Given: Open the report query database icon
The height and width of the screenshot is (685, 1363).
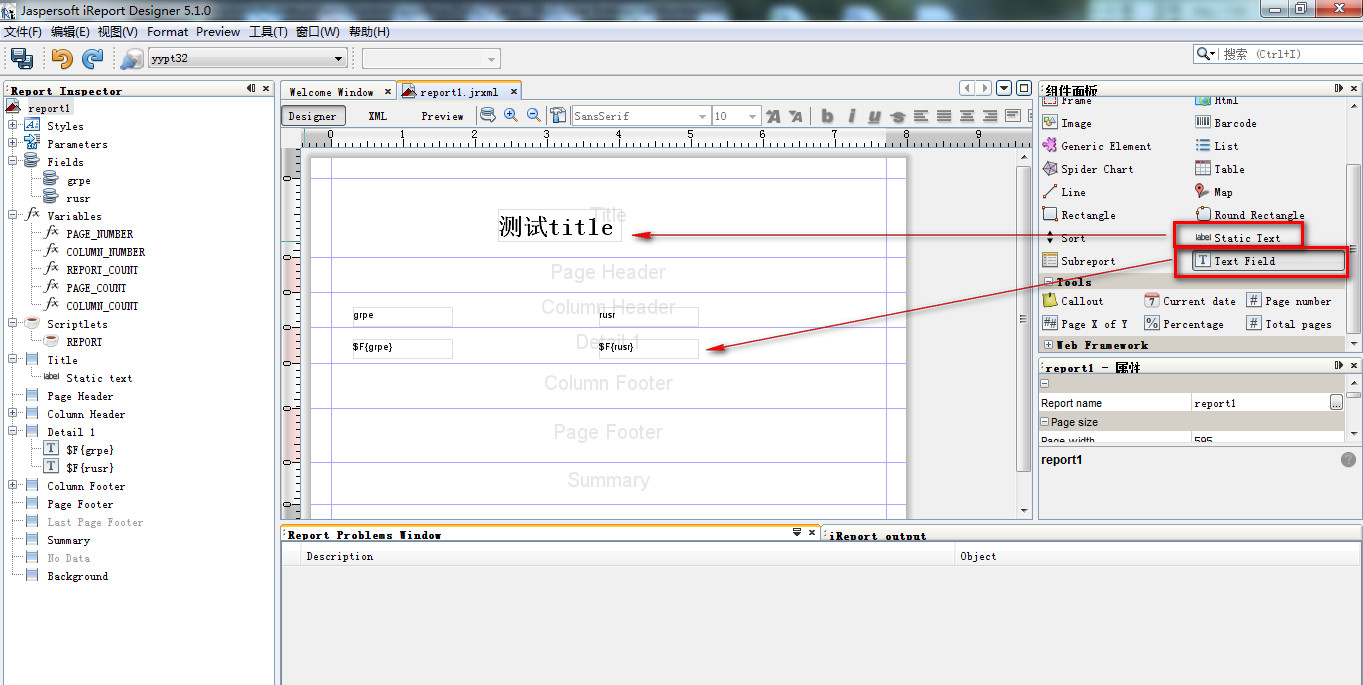Looking at the screenshot, I should point(488,115).
